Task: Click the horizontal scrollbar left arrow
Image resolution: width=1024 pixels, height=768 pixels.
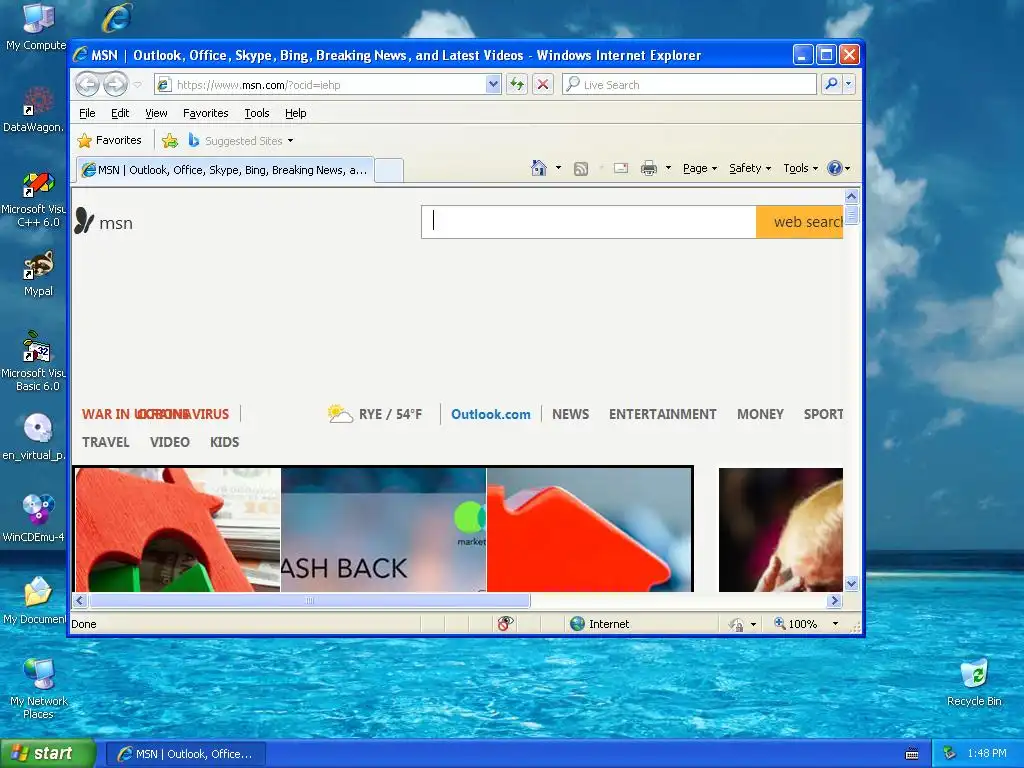Action: click(x=80, y=600)
